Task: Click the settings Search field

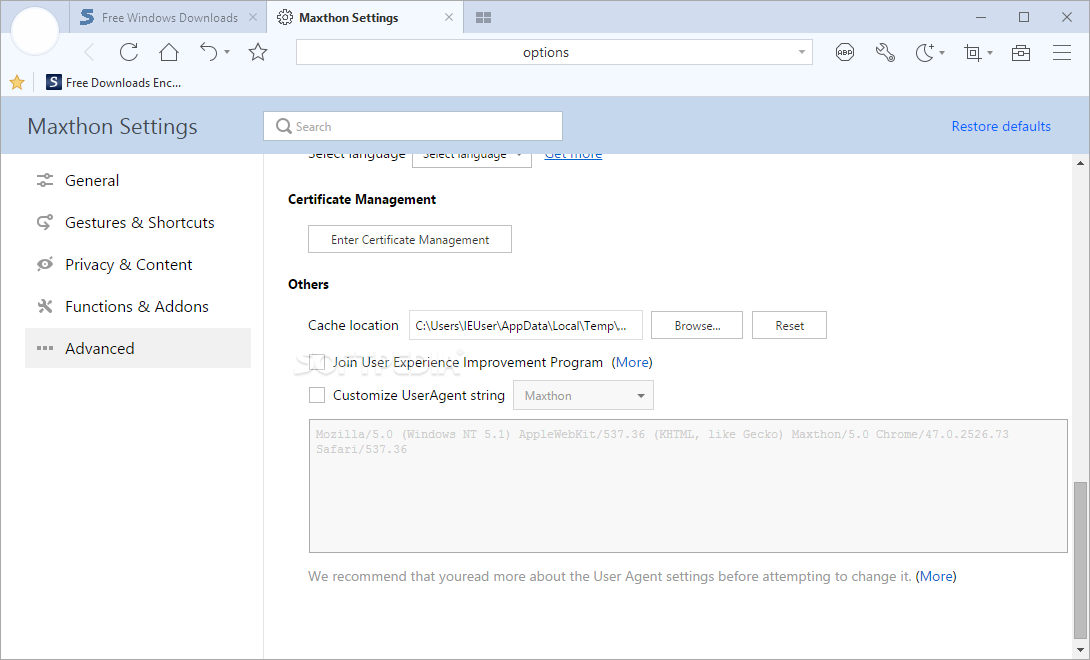Action: point(413,126)
